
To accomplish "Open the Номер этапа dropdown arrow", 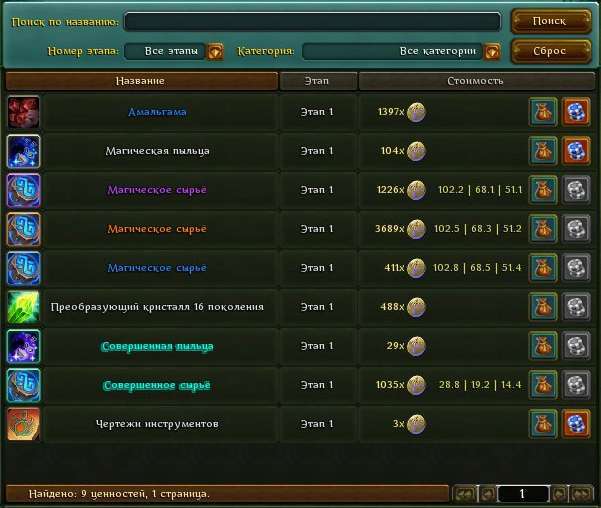I will (215, 51).
